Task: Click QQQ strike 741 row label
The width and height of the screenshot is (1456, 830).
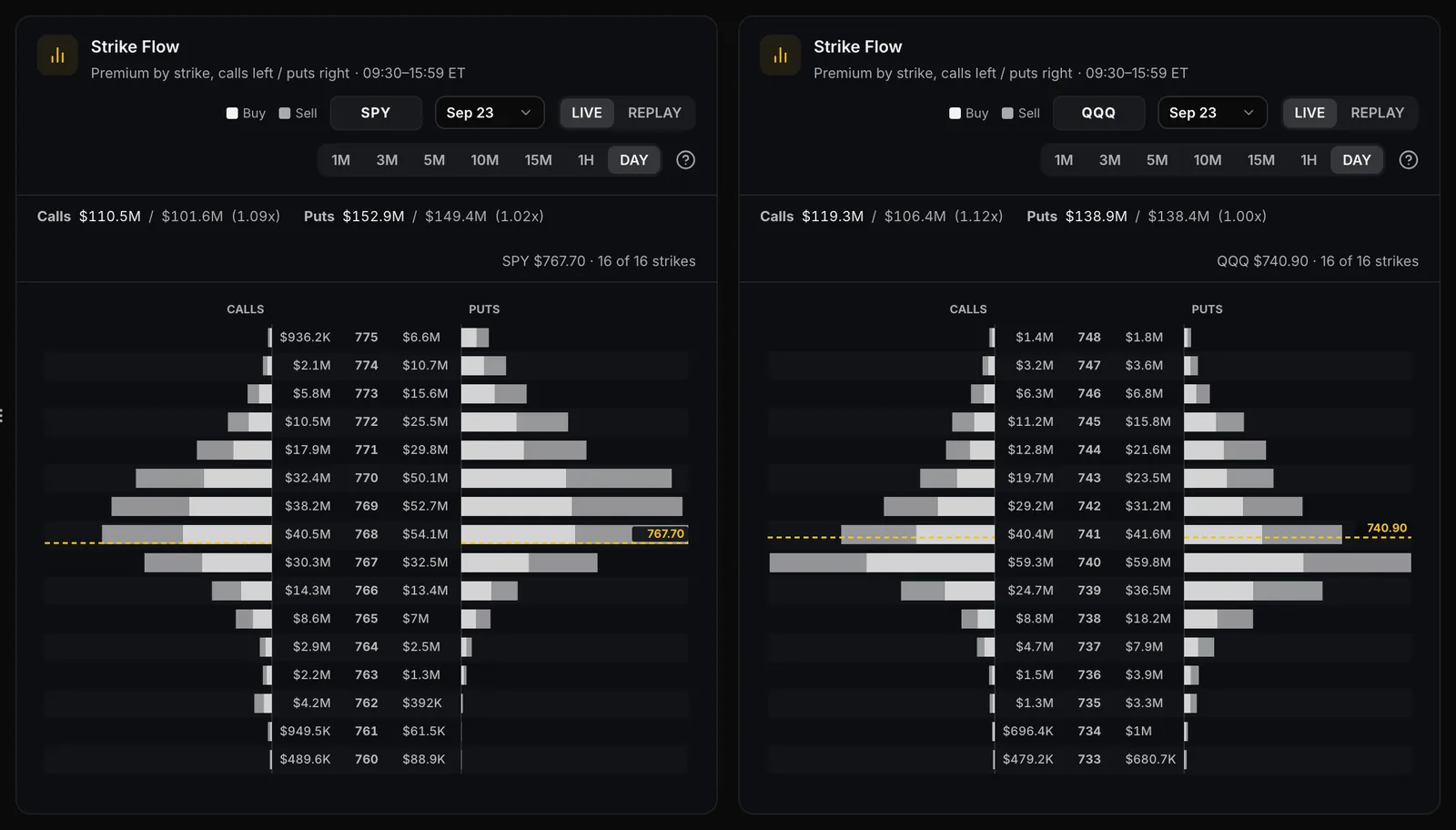Action: point(1089,534)
